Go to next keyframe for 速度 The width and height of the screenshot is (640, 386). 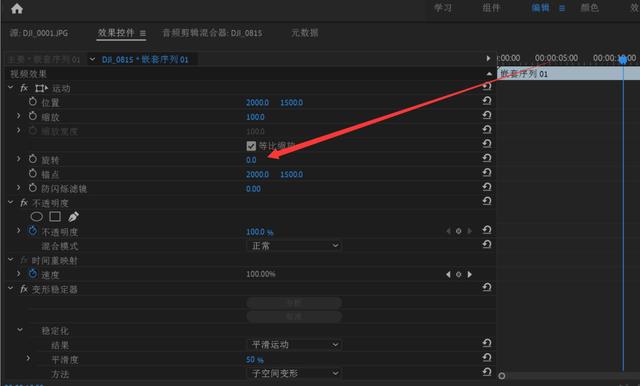click(x=469, y=274)
